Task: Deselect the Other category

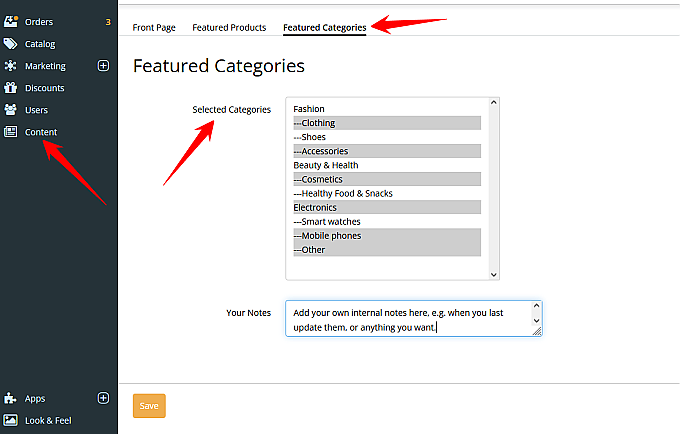Action: click(x=387, y=250)
